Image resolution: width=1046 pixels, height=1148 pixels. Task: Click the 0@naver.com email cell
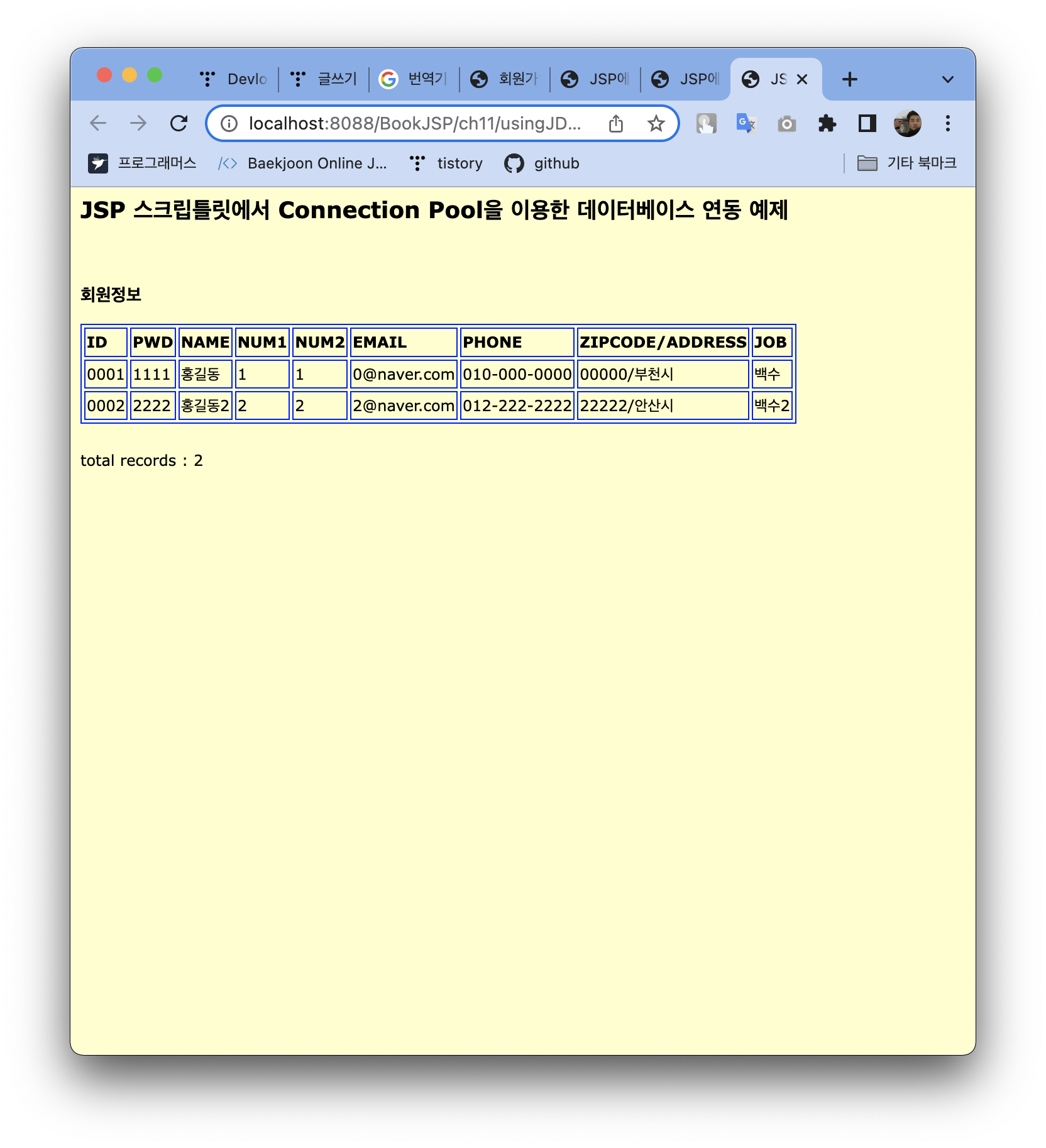tap(404, 374)
